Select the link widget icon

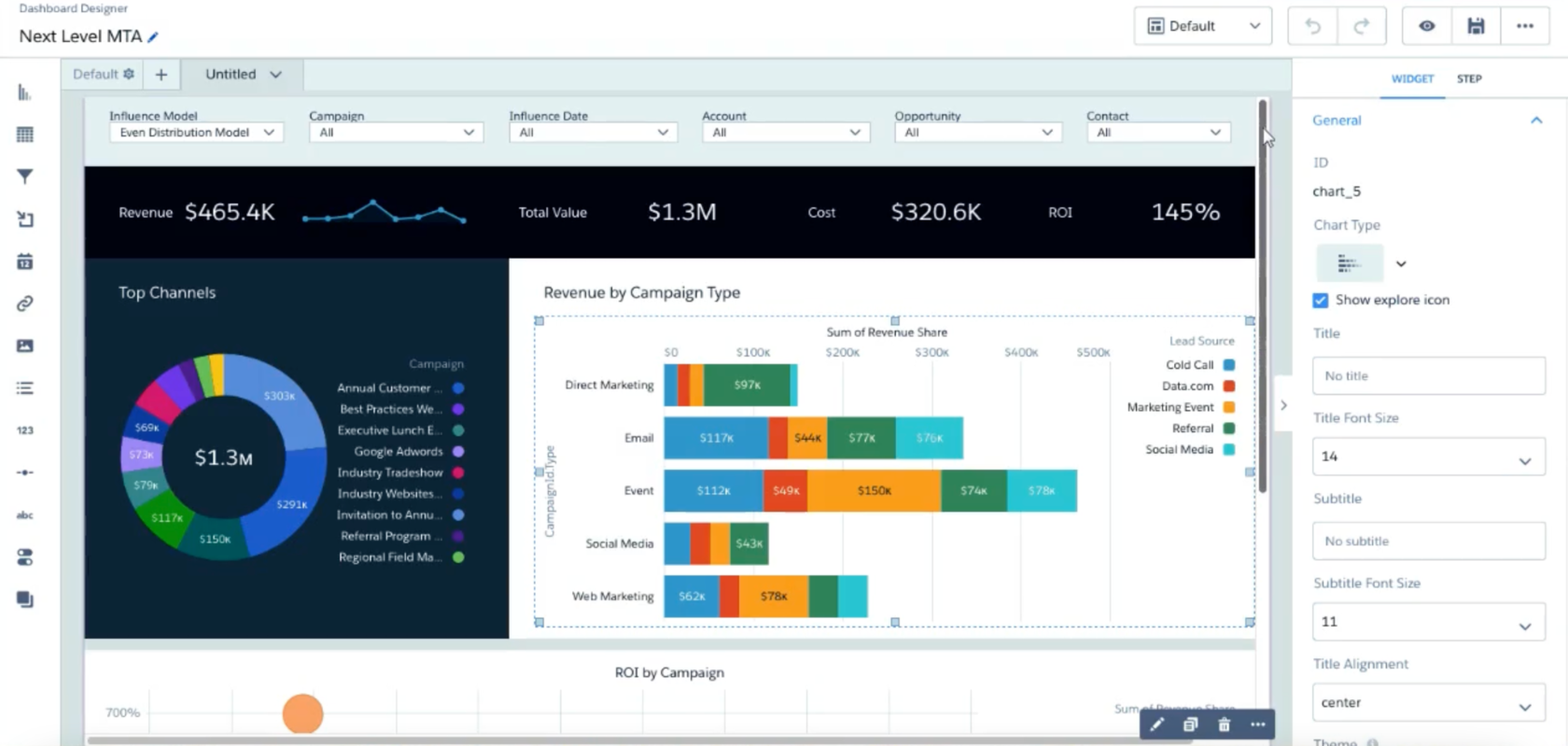[25, 303]
